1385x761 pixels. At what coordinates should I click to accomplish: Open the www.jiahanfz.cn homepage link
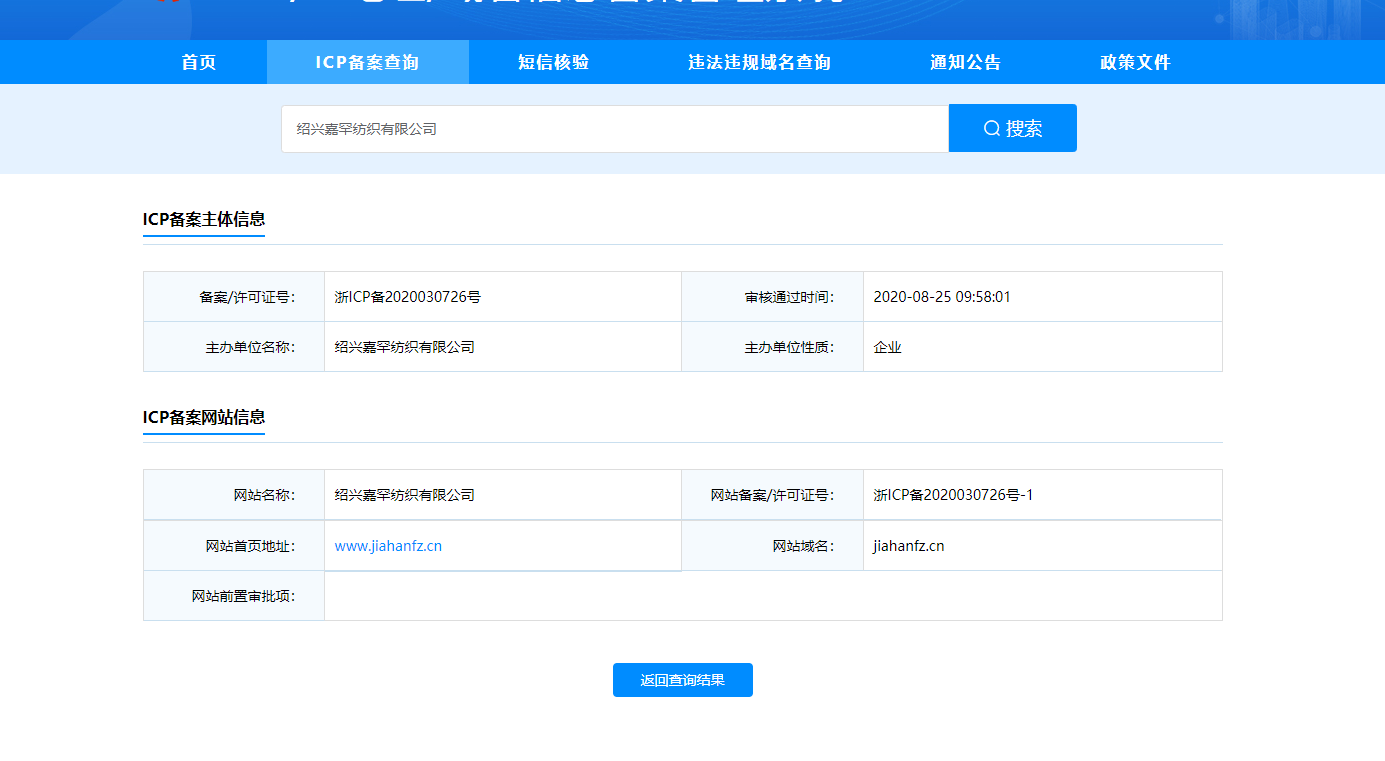[388, 546]
